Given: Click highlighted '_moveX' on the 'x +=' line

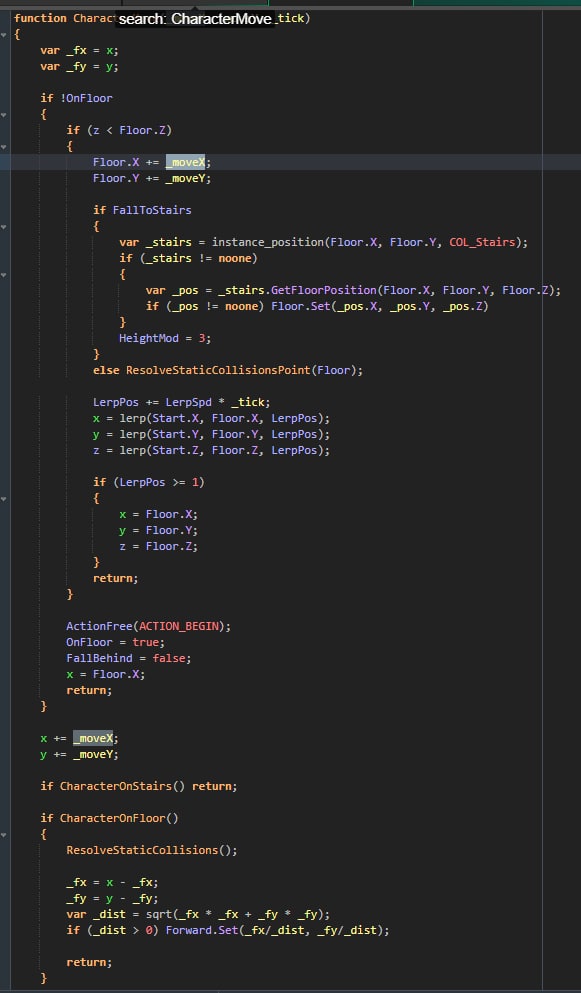Looking at the screenshot, I should (93, 738).
